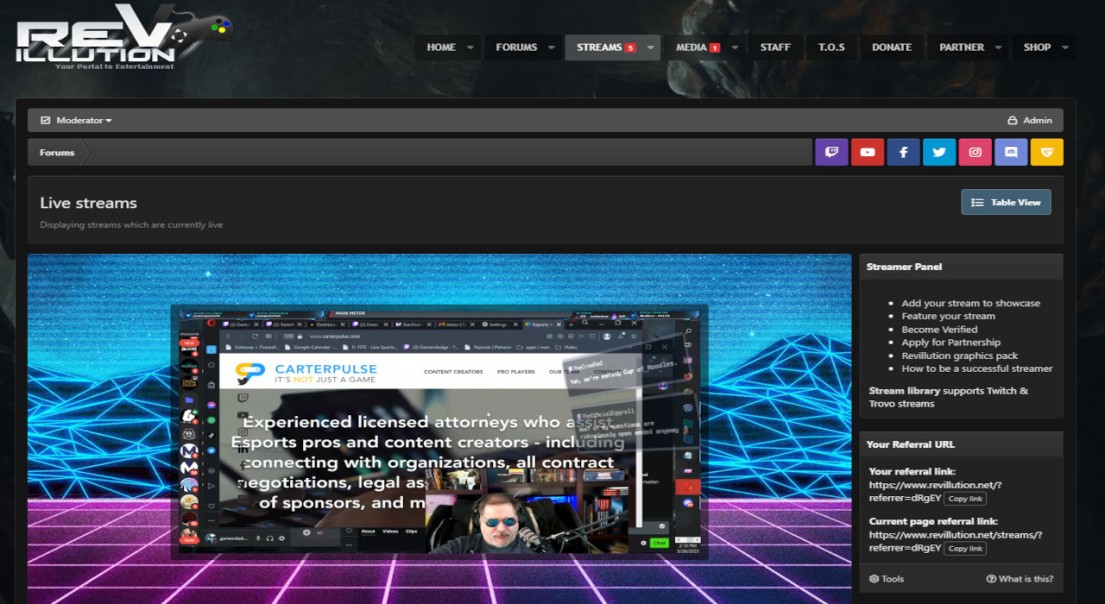Viewport: 1105px width, 604px height.
Task: Open the yellow Glimesh social icon
Action: 1047,152
